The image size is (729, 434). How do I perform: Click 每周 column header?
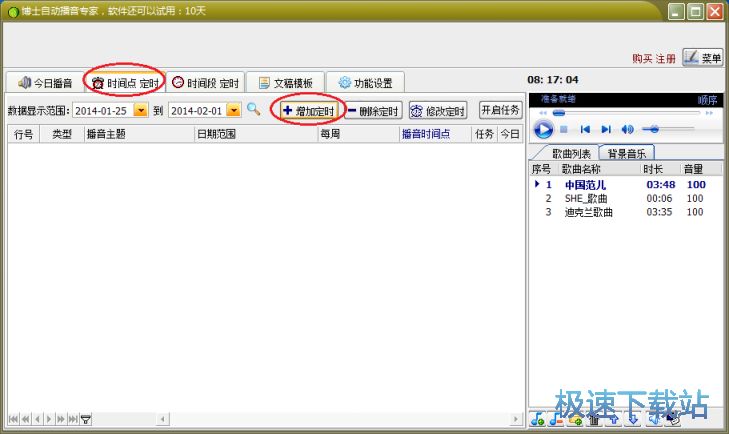pyautogui.click(x=358, y=134)
